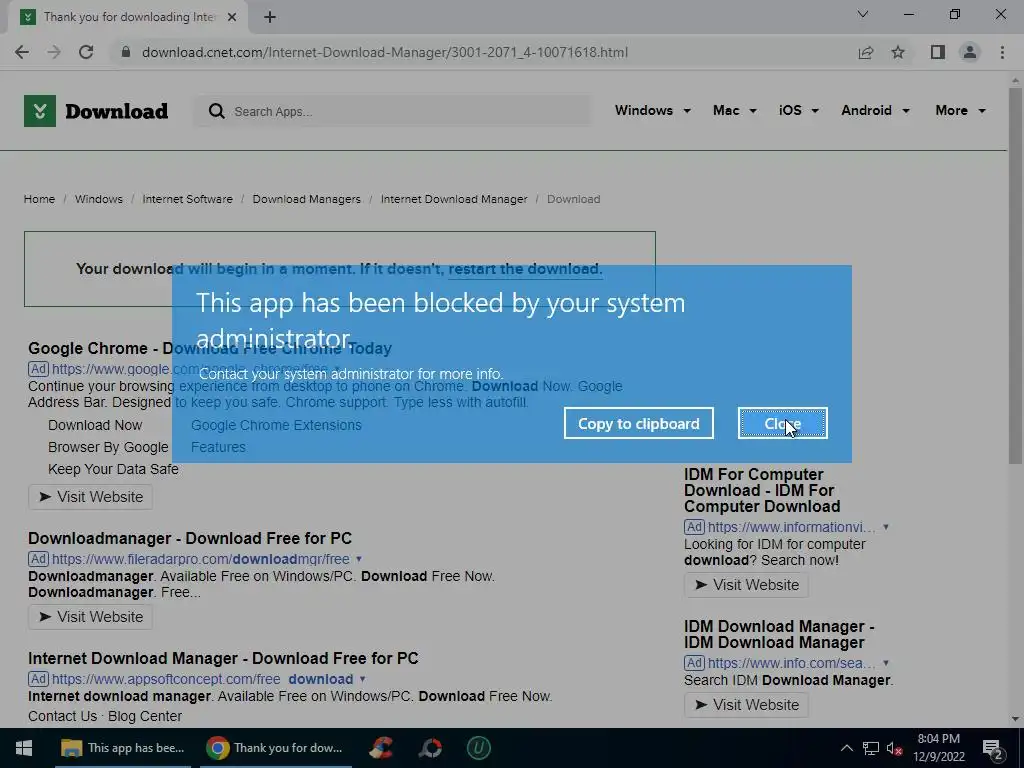Click the address bar URL
1024x768 pixels.
pyautogui.click(x=385, y=52)
